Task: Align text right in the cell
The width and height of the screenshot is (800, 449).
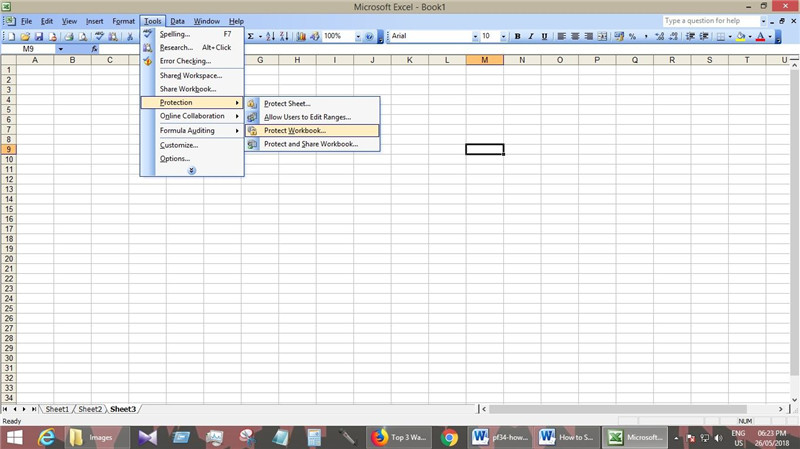Action: tap(589, 36)
